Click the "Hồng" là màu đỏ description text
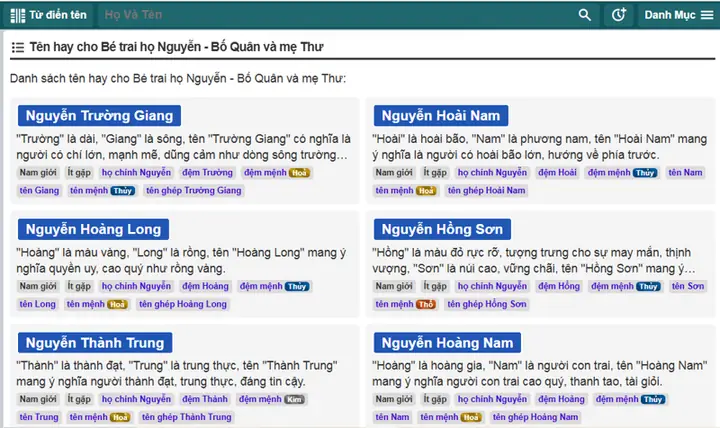Viewport: 720px width, 428px height. [534, 260]
